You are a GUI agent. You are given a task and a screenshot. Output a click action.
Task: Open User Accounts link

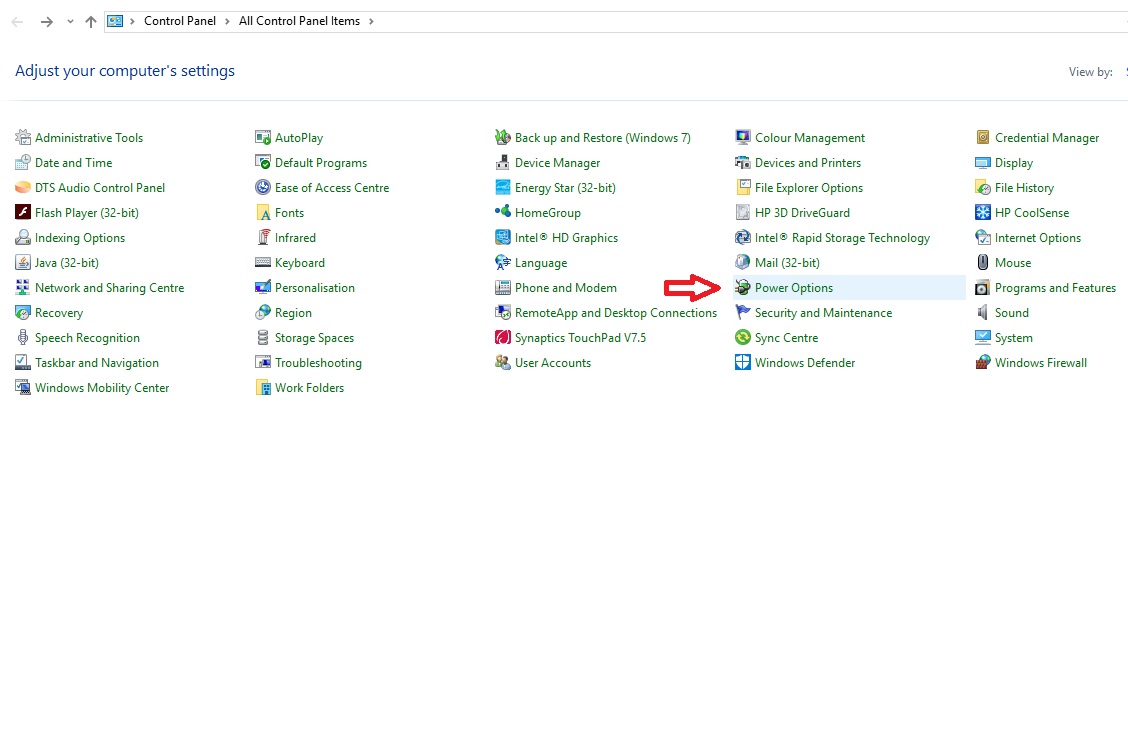[552, 363]
